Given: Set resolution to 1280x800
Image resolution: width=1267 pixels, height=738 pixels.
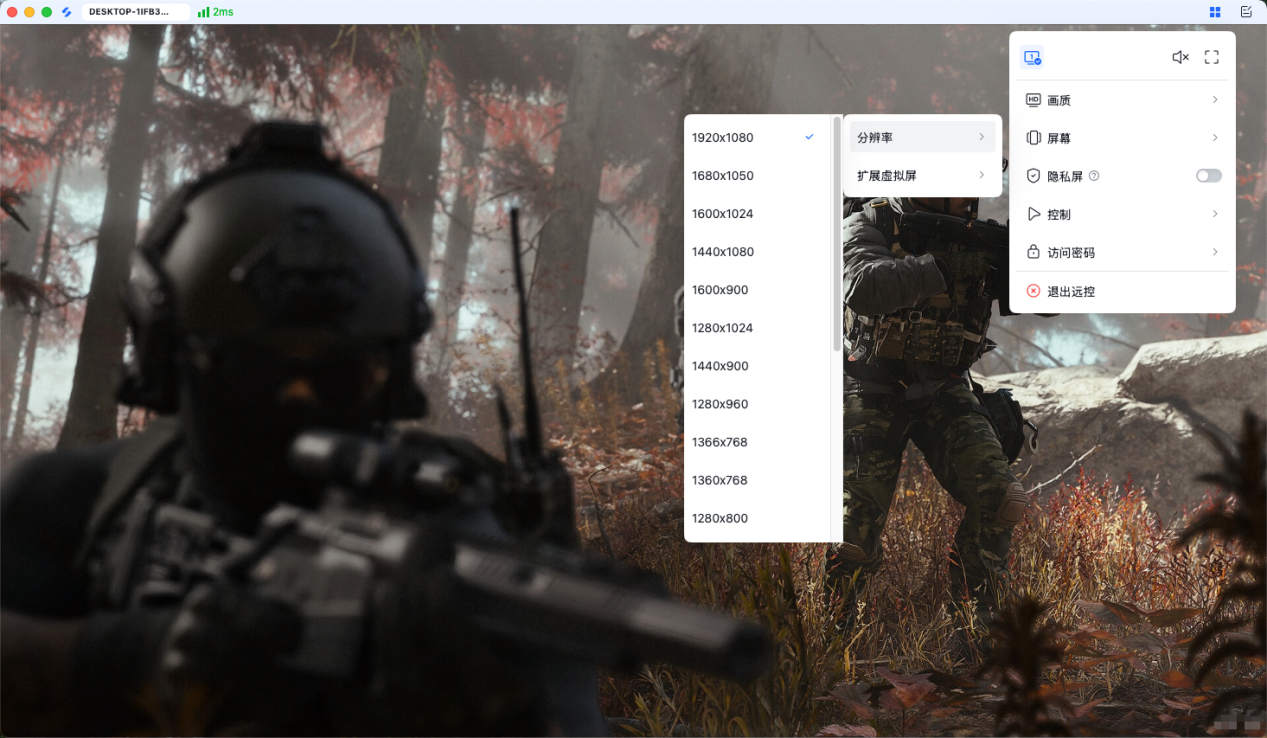Looking at the screenshot, I should [757, 517].
